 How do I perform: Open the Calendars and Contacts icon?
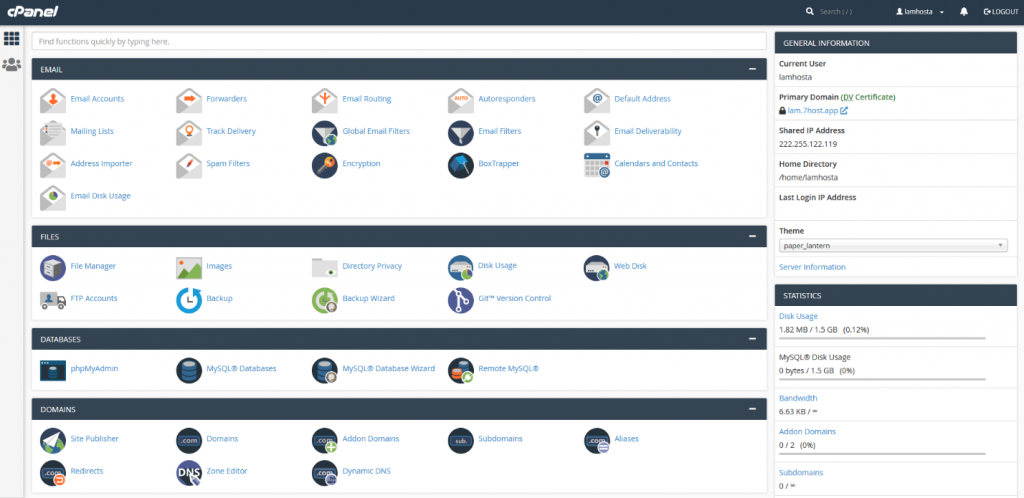pos(597,165)
